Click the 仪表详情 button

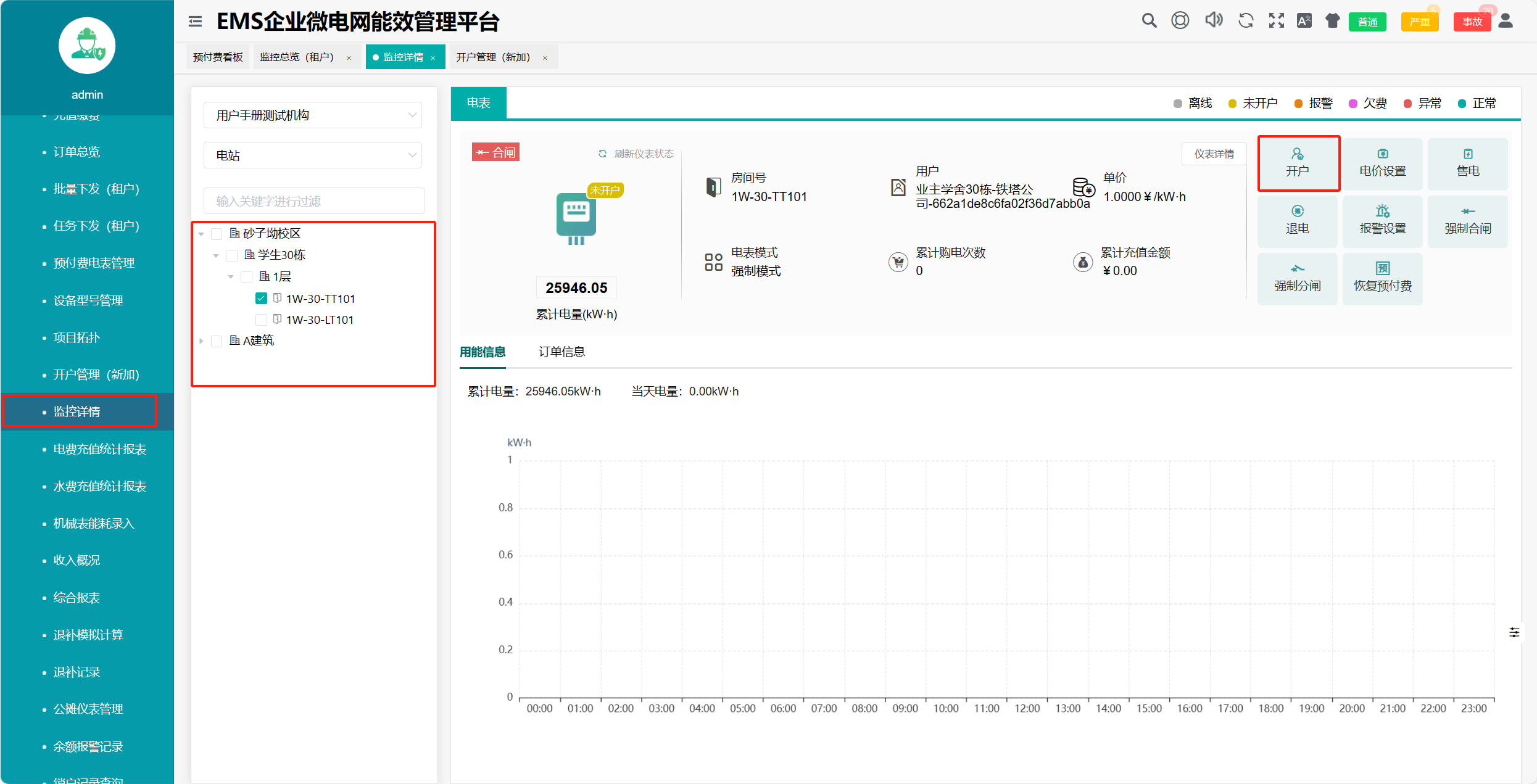click(1213, 154)
